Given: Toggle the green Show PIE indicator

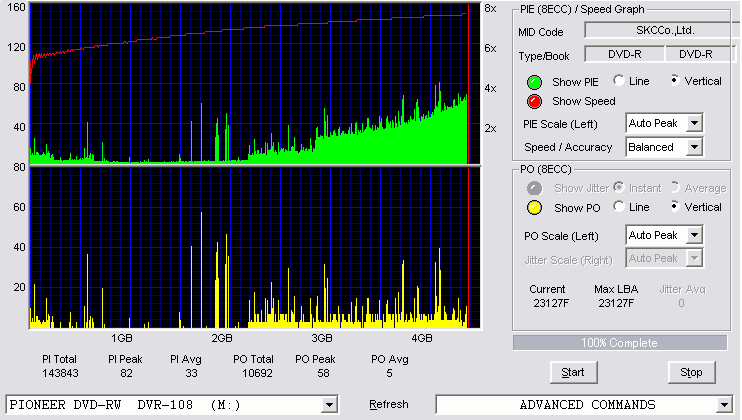Looking at the screenshot, I should tap(534, 82).
